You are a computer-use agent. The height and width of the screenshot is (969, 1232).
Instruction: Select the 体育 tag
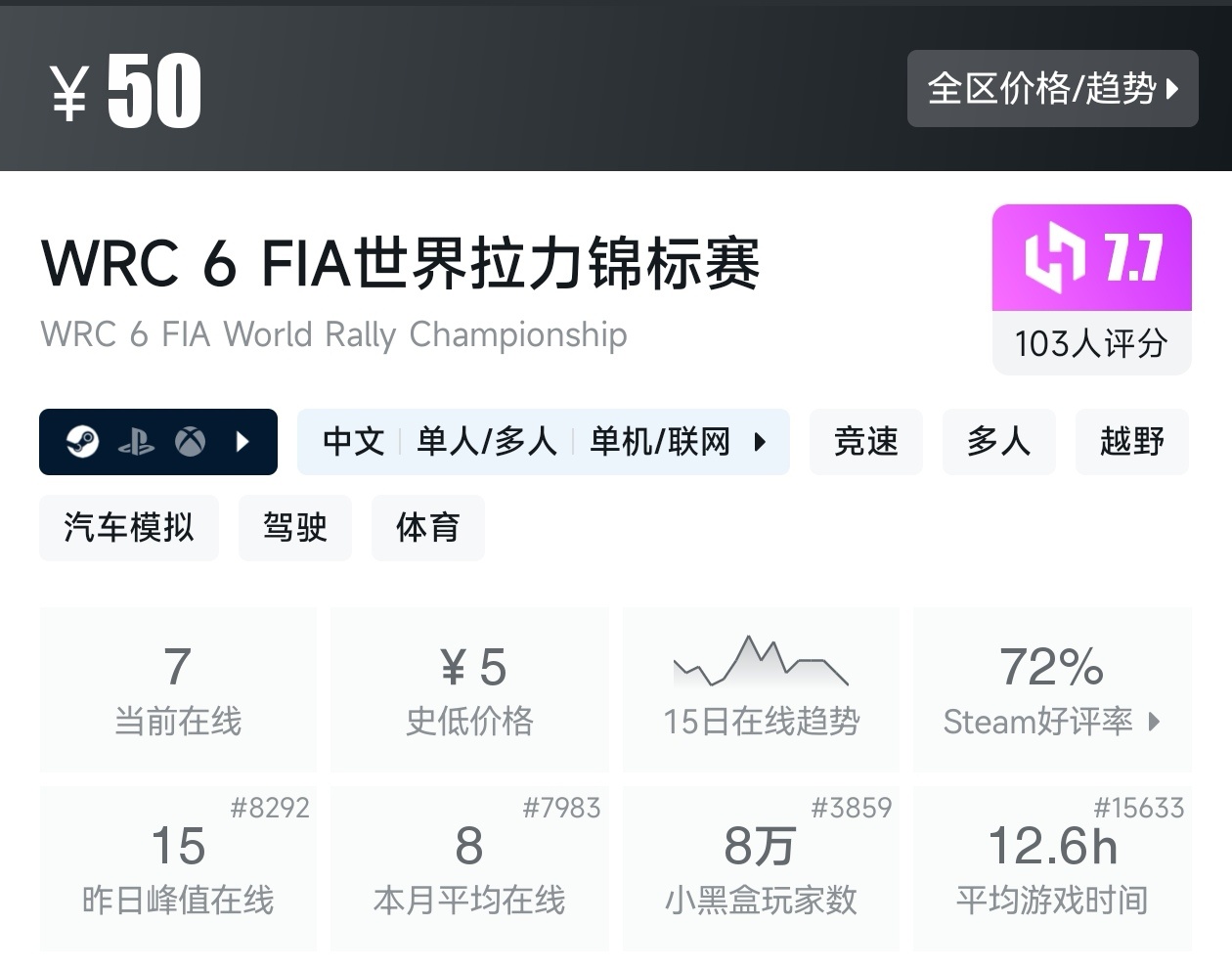[x=428, y=528]
